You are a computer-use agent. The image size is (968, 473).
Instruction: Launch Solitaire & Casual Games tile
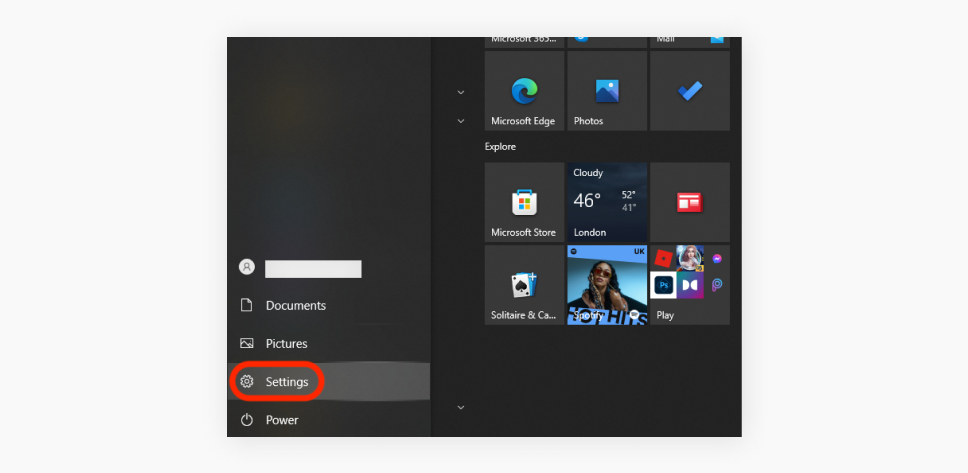point(524,285)
